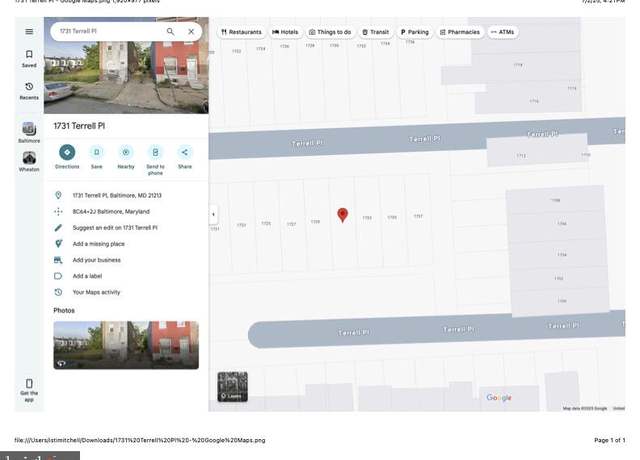Select the Transit chip
Viewport: 640px width, 460px height.
coord(376,32)
